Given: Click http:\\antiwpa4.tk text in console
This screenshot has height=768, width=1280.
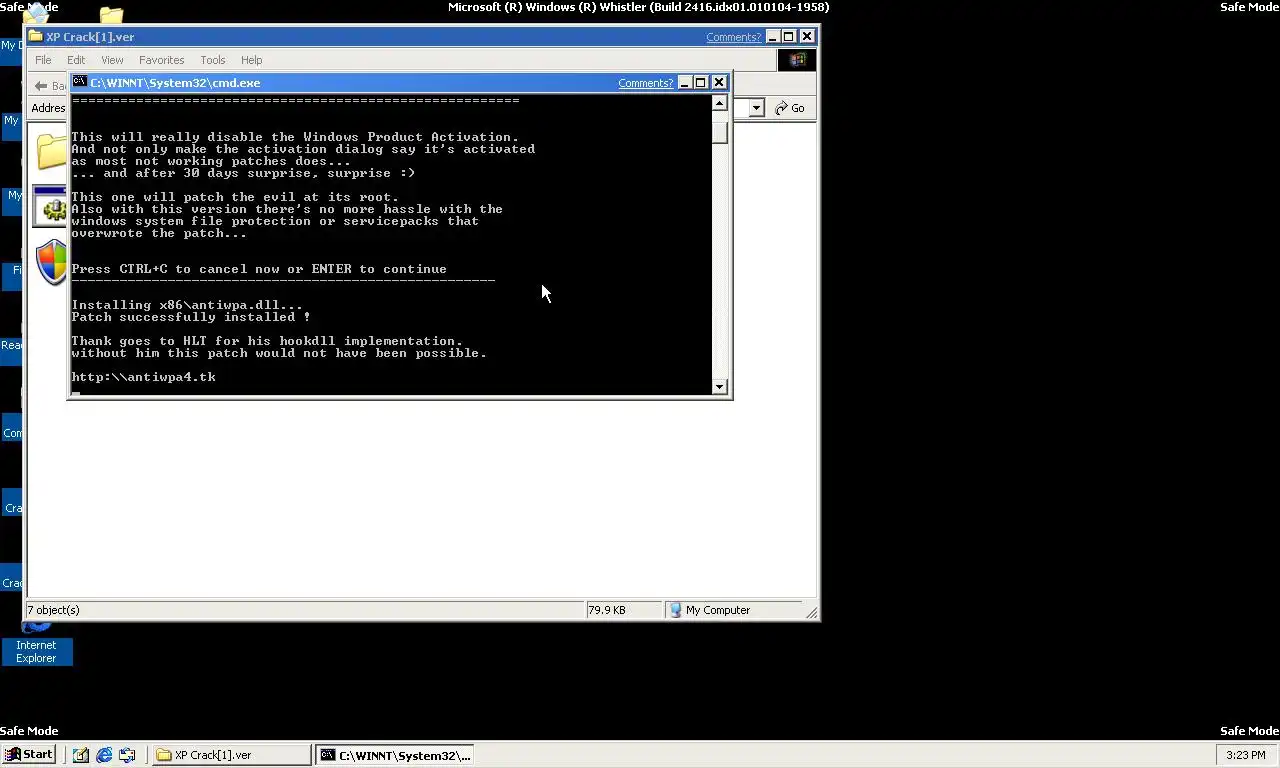Looking at the screenshot, I should [143, 377].
